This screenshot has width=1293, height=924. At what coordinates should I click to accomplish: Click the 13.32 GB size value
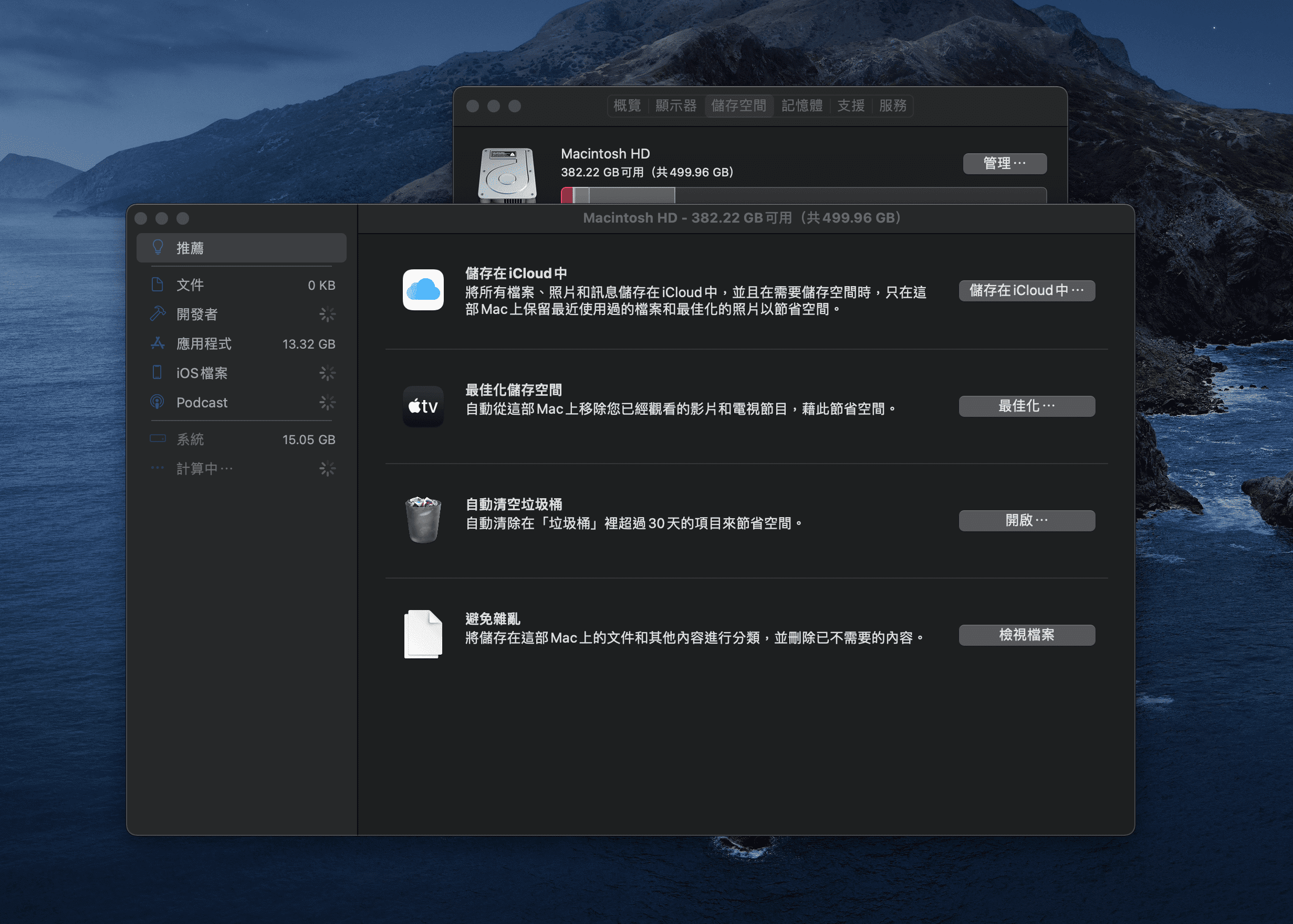(308, 344)
